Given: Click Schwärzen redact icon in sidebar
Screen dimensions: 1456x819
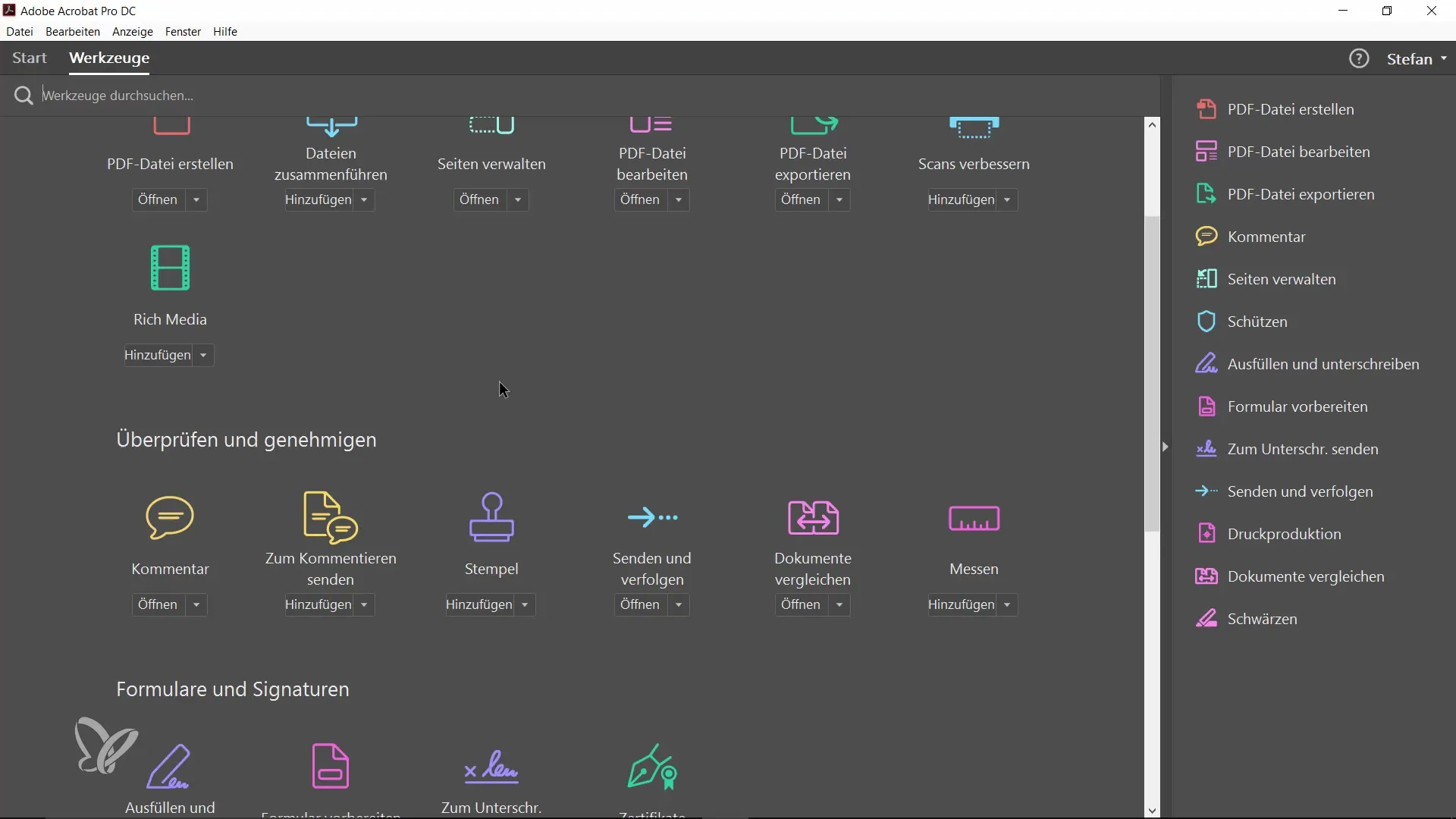Looking at the screenshot, I should point(1206,619).
